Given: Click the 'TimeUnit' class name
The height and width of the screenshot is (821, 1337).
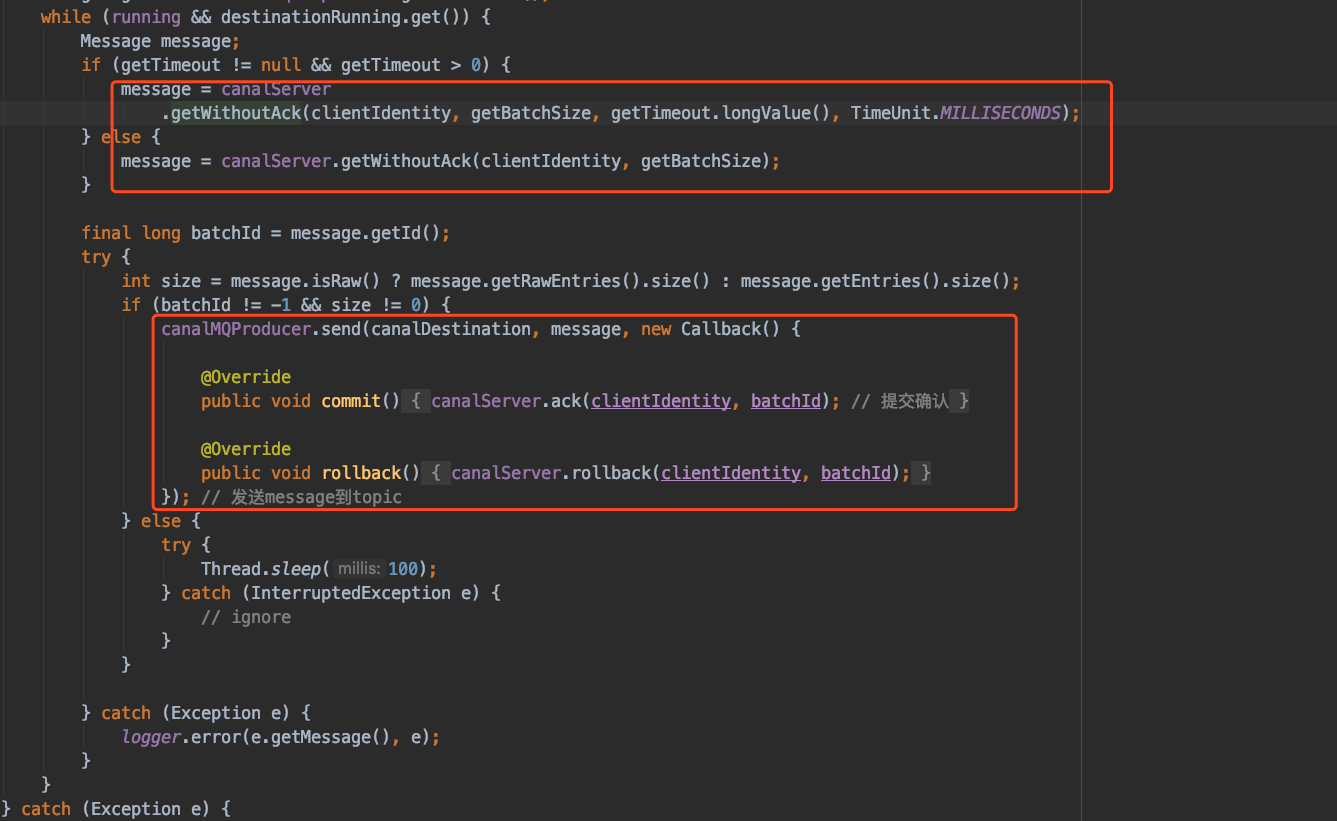Looking at the screenshot, I should coord(890,113).
